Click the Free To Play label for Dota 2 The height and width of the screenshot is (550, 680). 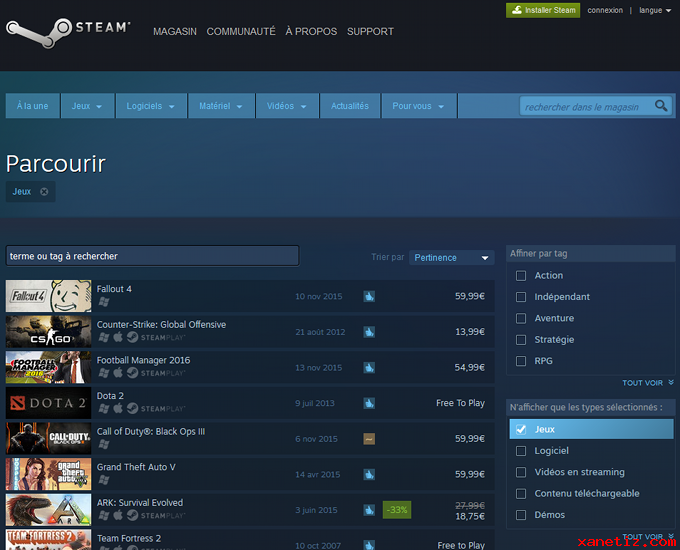coord(460,403)
